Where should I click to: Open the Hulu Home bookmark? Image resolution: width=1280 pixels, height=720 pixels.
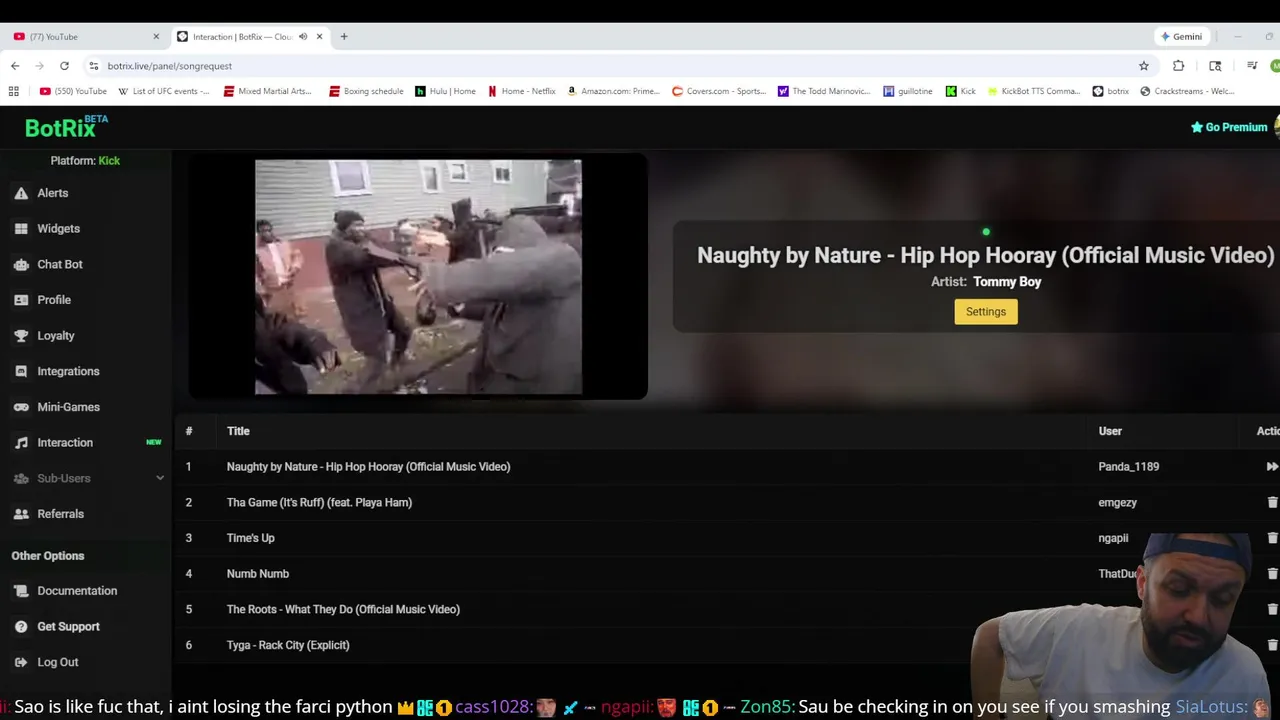click(x=446, y=91)
